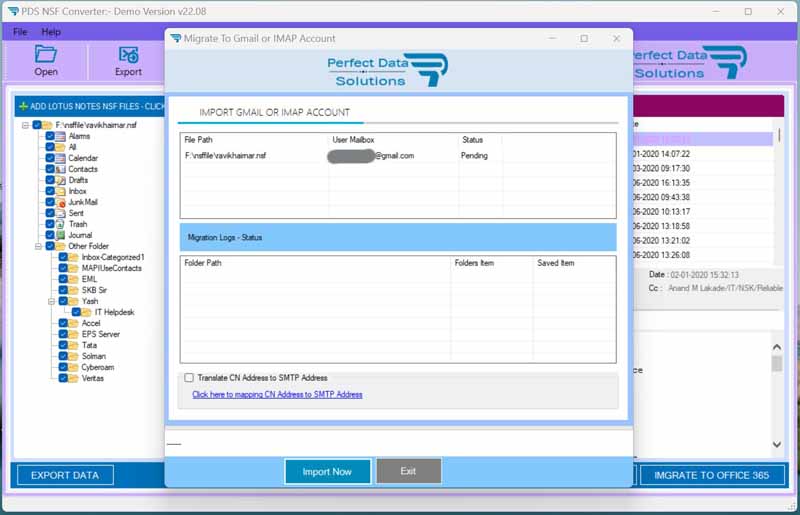The image size is (800, 515).
Task: Uncheck the Other Folder checkbox
Action: point(50,246)
